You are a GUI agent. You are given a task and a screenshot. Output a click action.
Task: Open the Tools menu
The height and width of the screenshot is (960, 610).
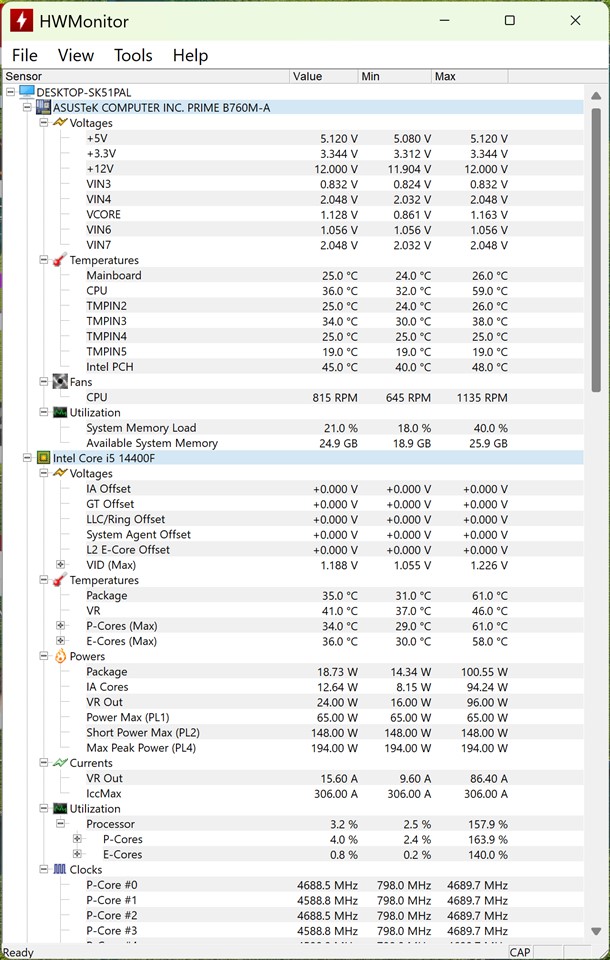click(x=133, y=56)
